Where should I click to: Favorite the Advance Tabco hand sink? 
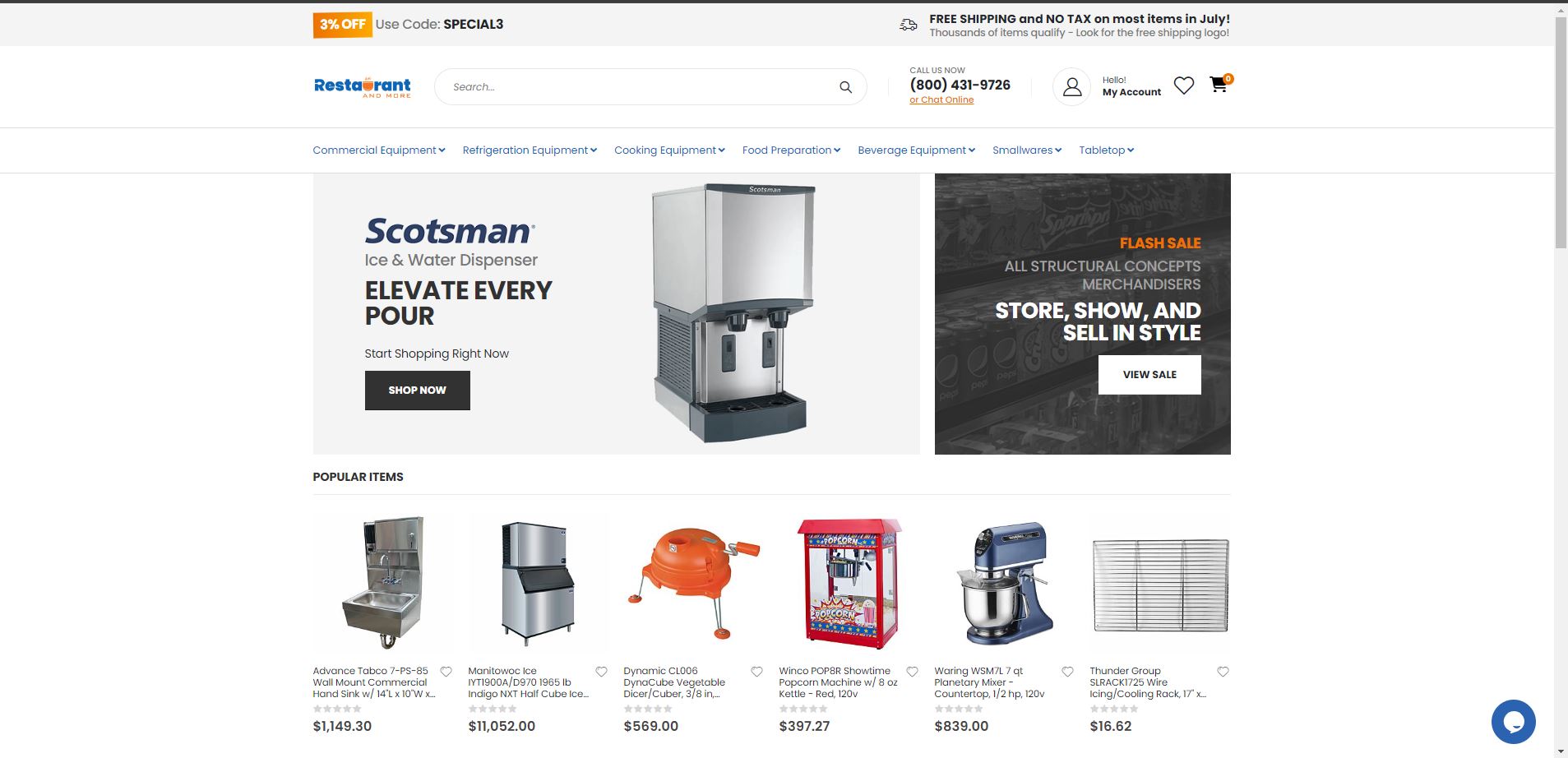[446, 672]
